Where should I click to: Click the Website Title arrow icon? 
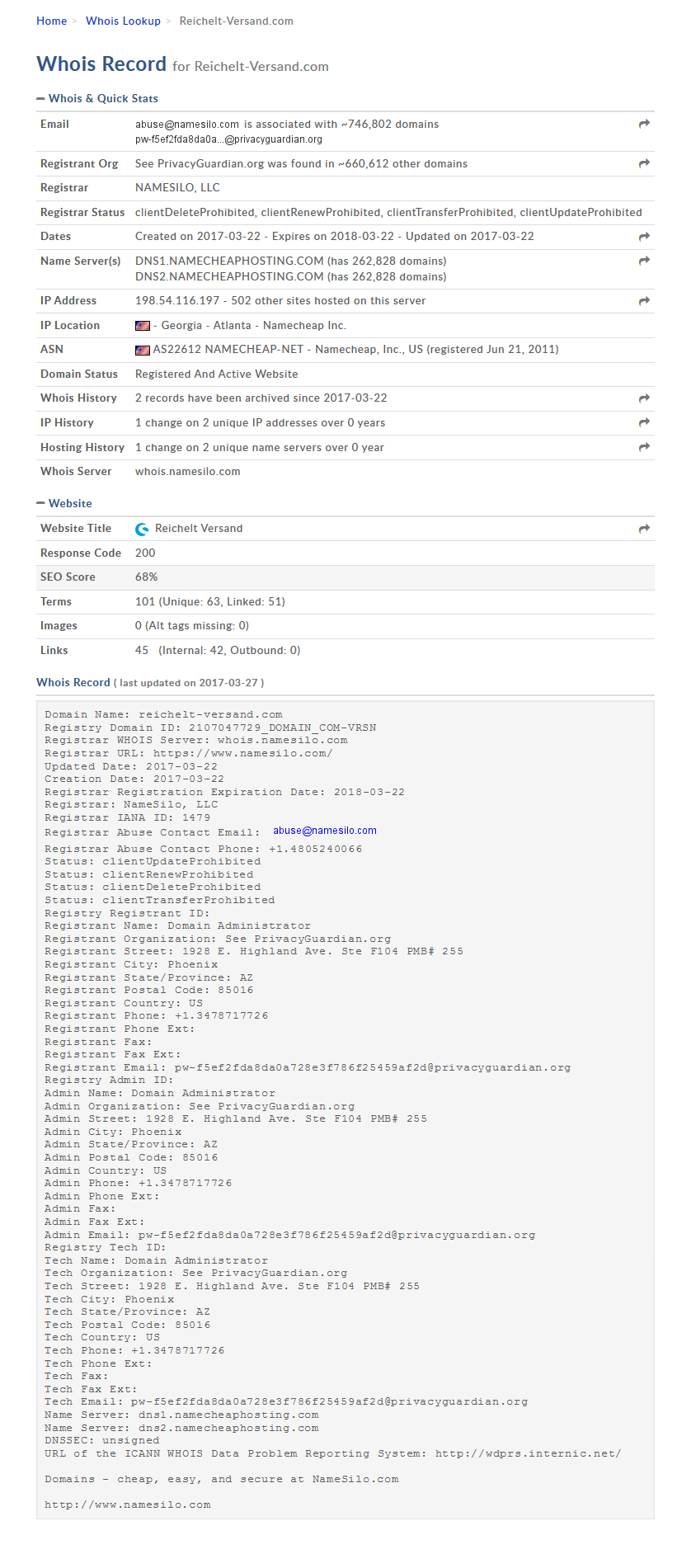pyautogui.click(x=644, y=529)
